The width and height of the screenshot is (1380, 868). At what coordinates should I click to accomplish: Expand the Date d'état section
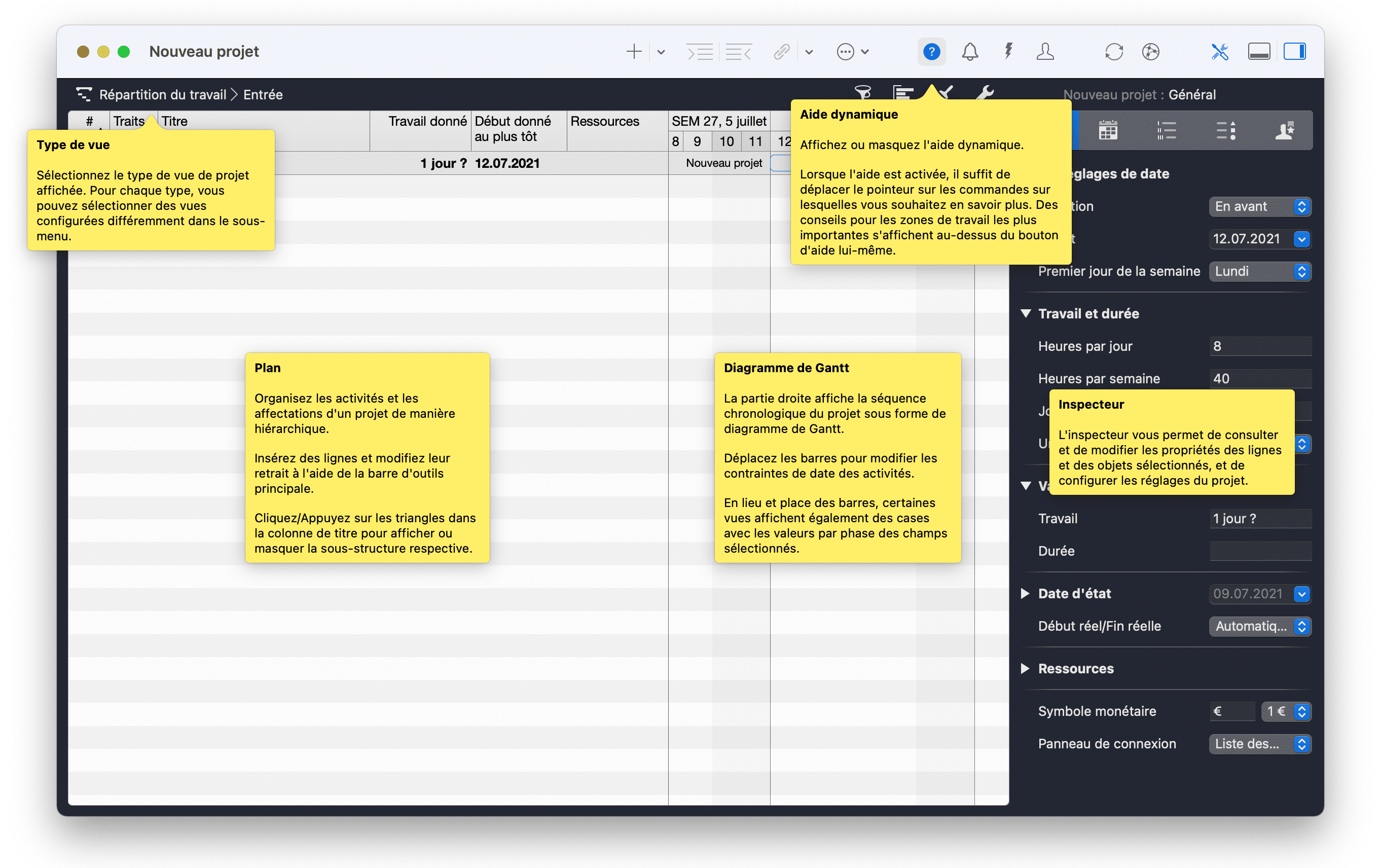1025,593
